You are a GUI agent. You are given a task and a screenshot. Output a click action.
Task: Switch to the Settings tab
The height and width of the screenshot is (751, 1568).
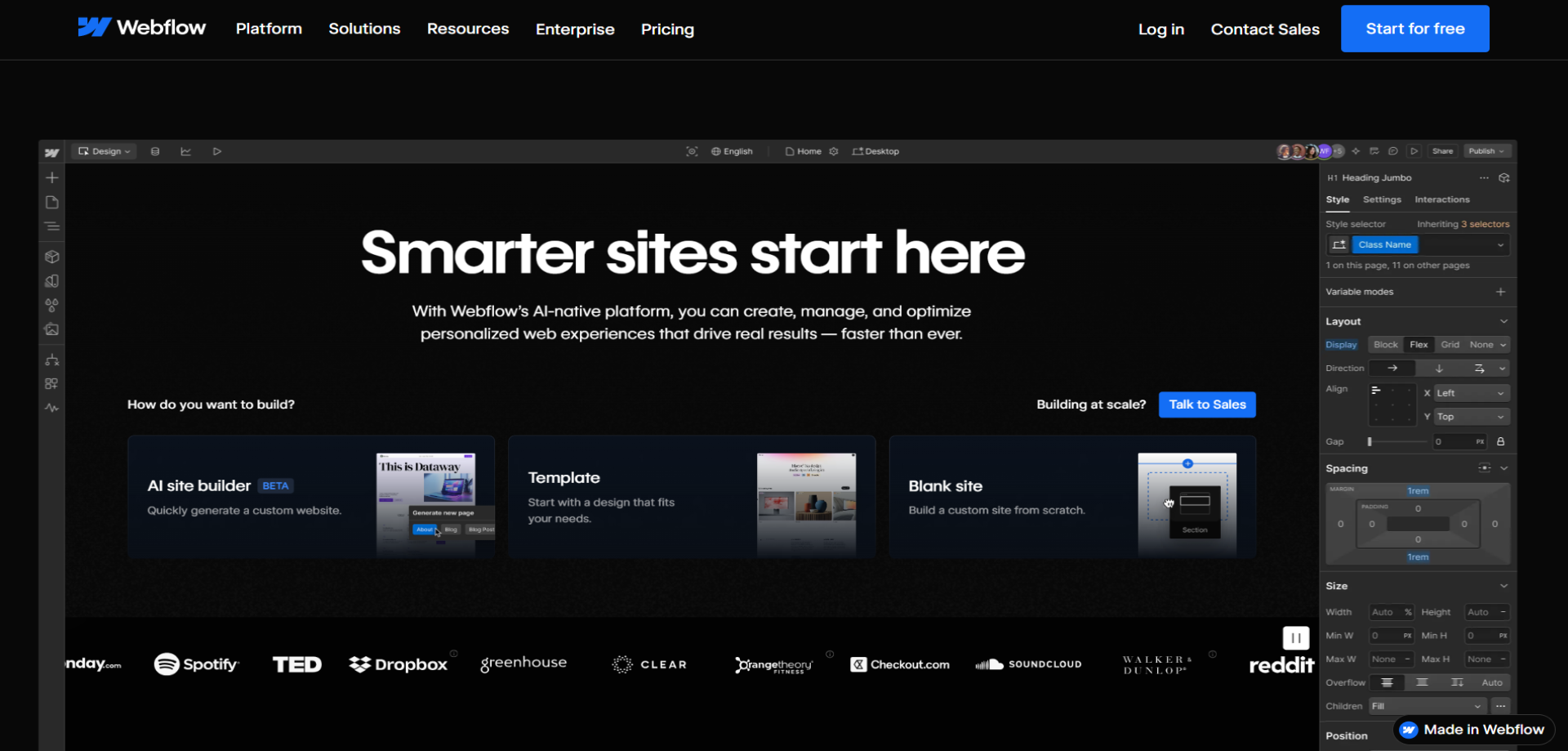[x=1382, y=199]
